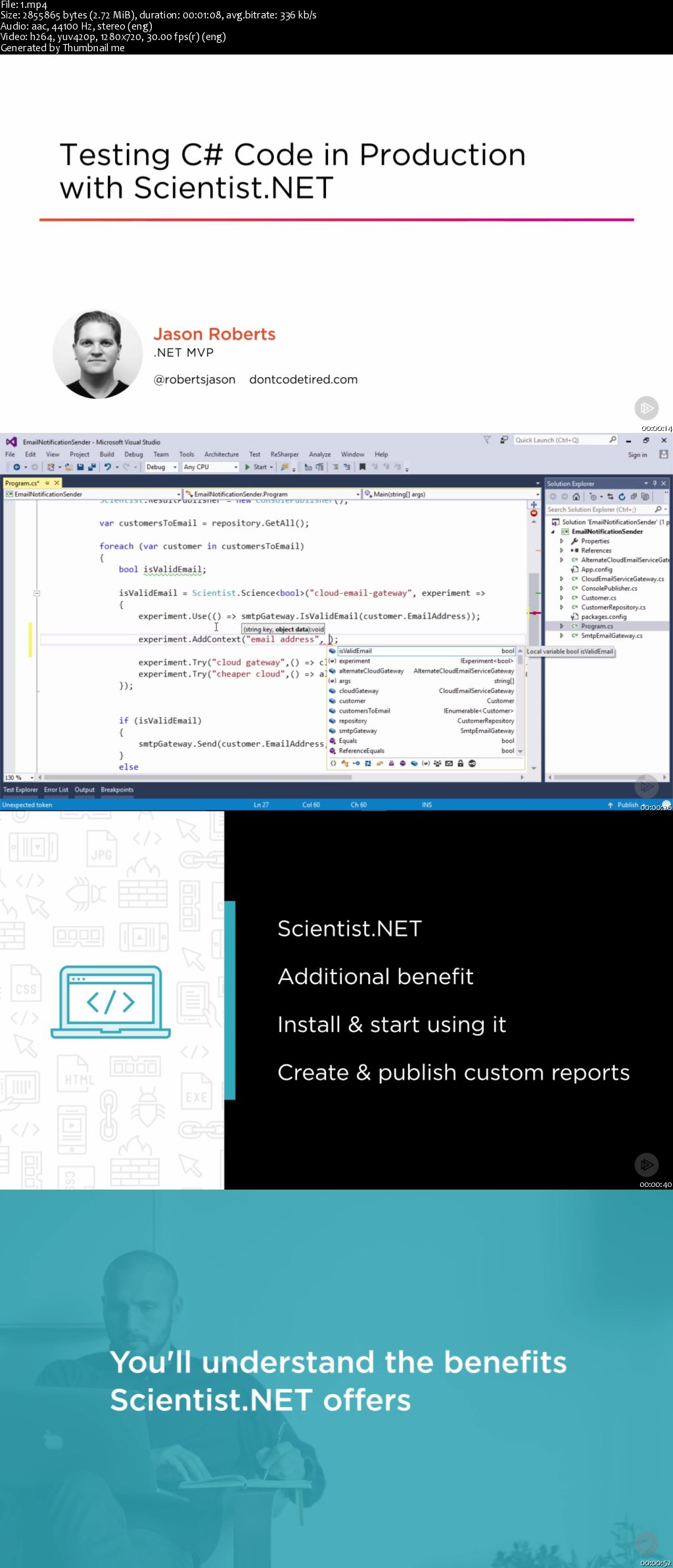Switch to the Test Explorer tab

point(20,790)
